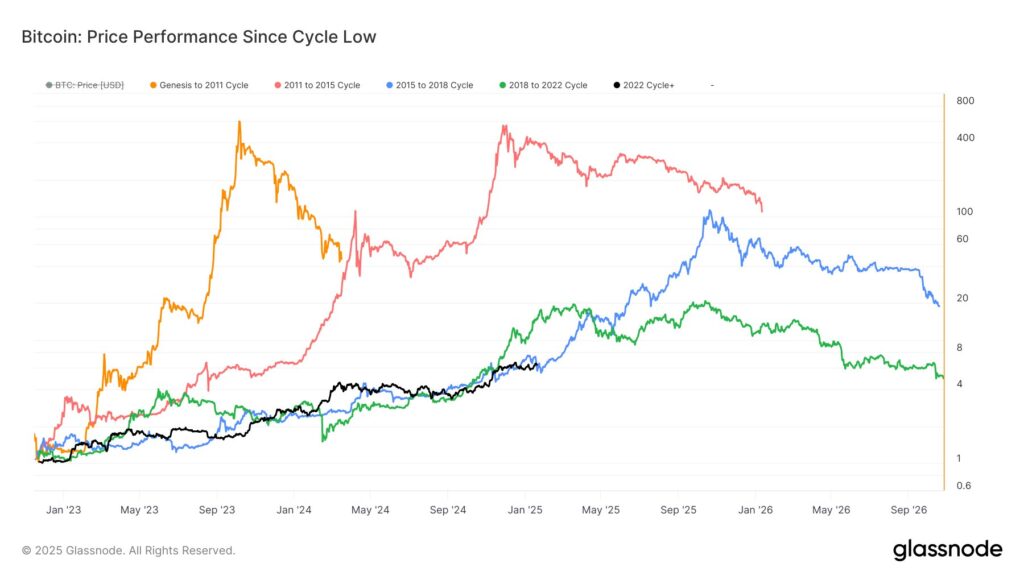Viewport: 1024px width, 576px height.
Task: Toggle the struck-through BTC: Price [USD] legend
Action: [x=85, y=85]
